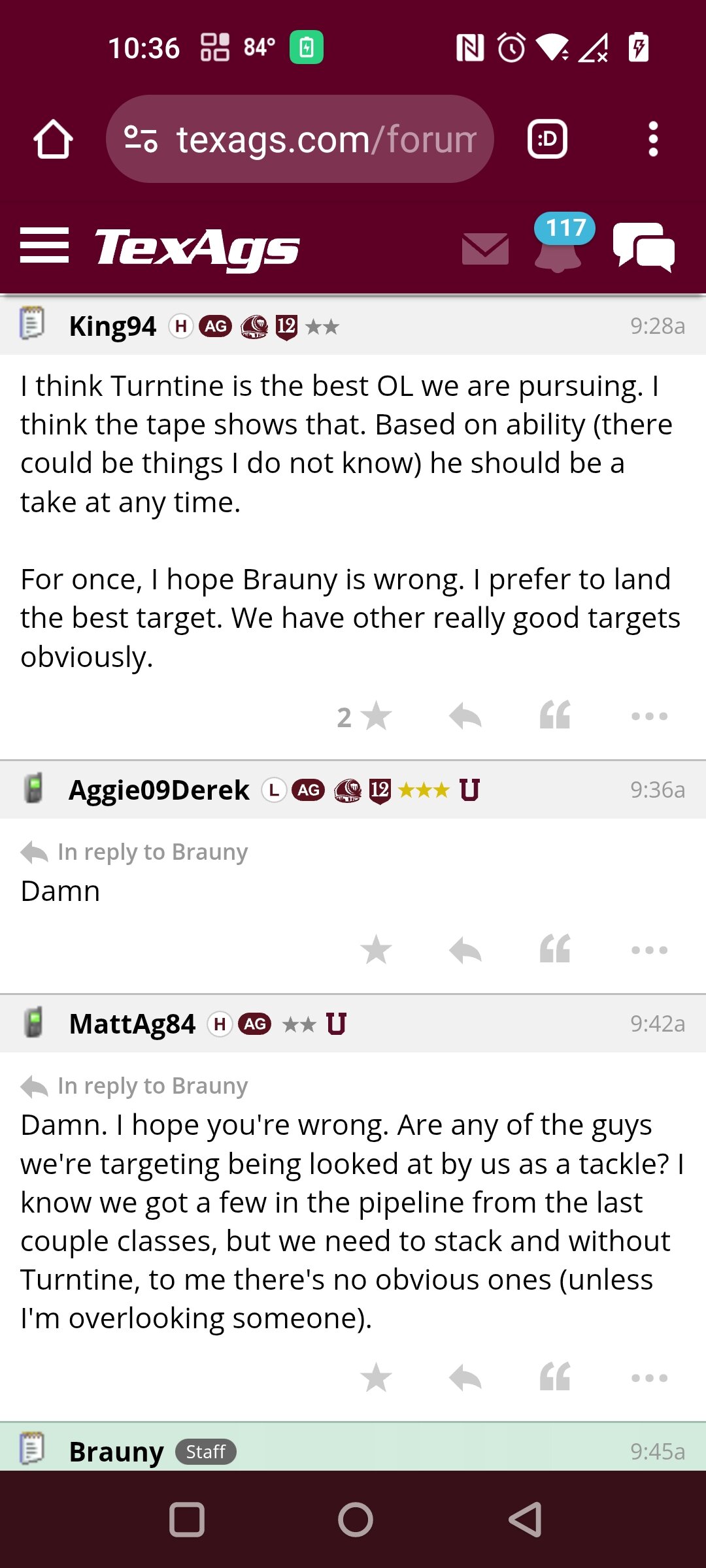This screenshot has height=1568, width=706.
Task: Tap the browser home icon
Action: coord(53,139)
